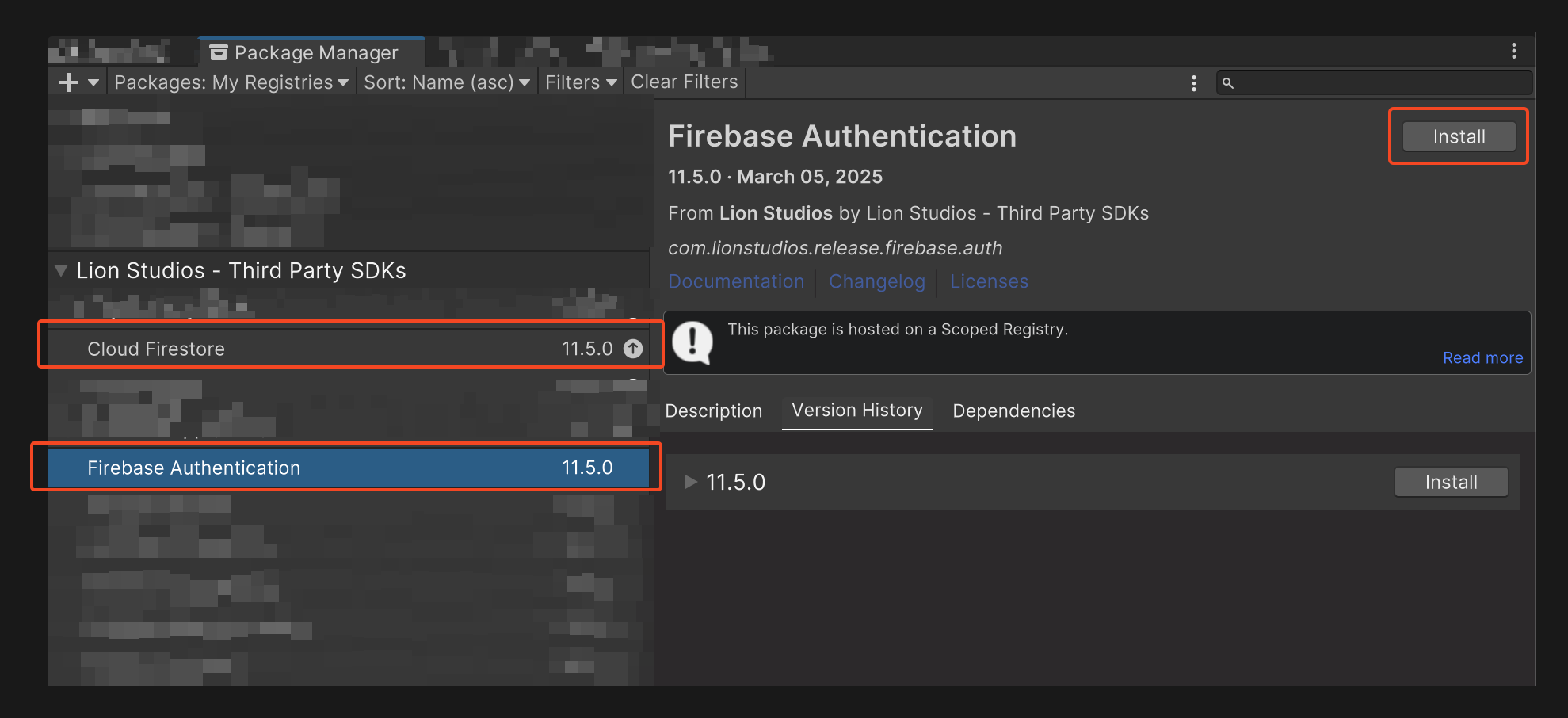The image size is (1568, 718).
Task: Expand the 11.5.0 version entry
Action: pos(691,482)
